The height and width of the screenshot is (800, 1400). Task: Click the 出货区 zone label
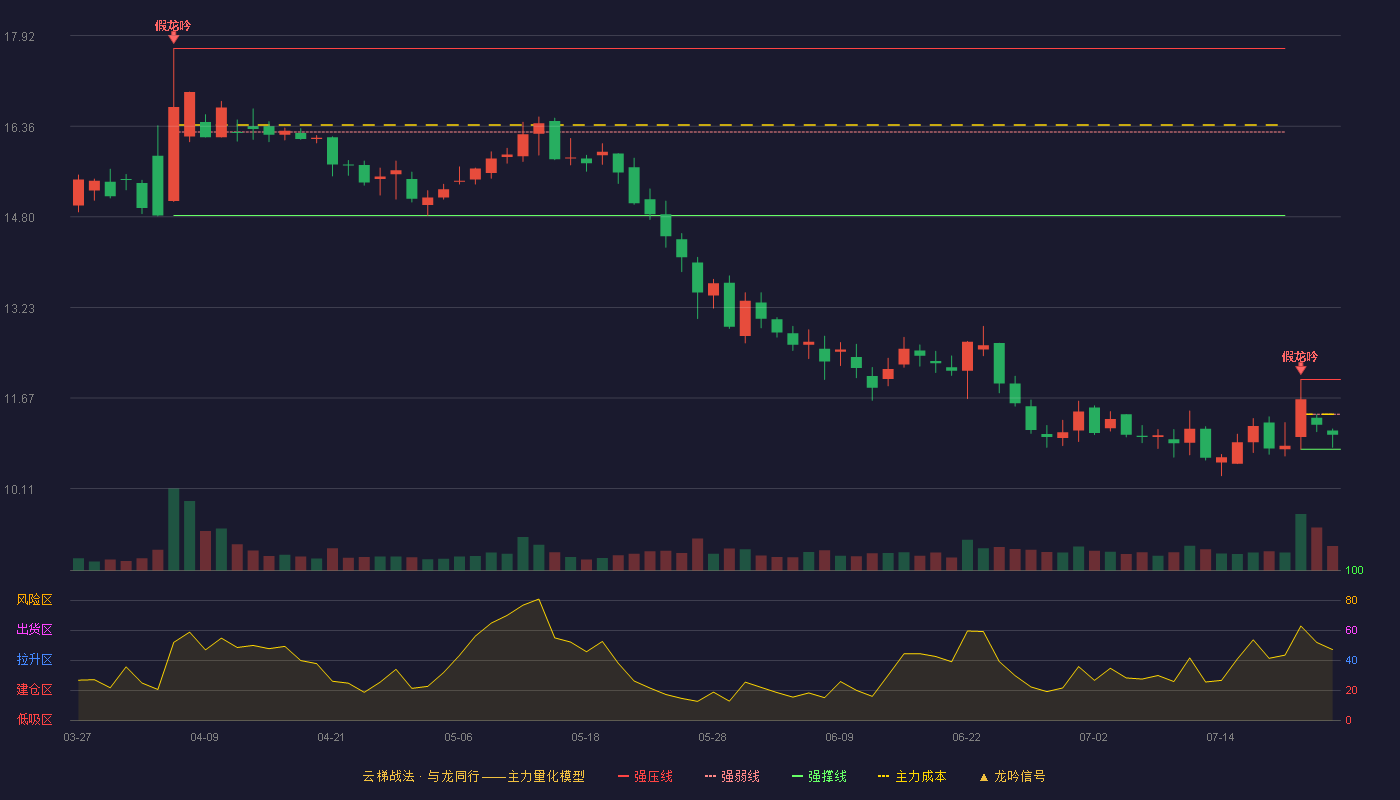(34, 630)
